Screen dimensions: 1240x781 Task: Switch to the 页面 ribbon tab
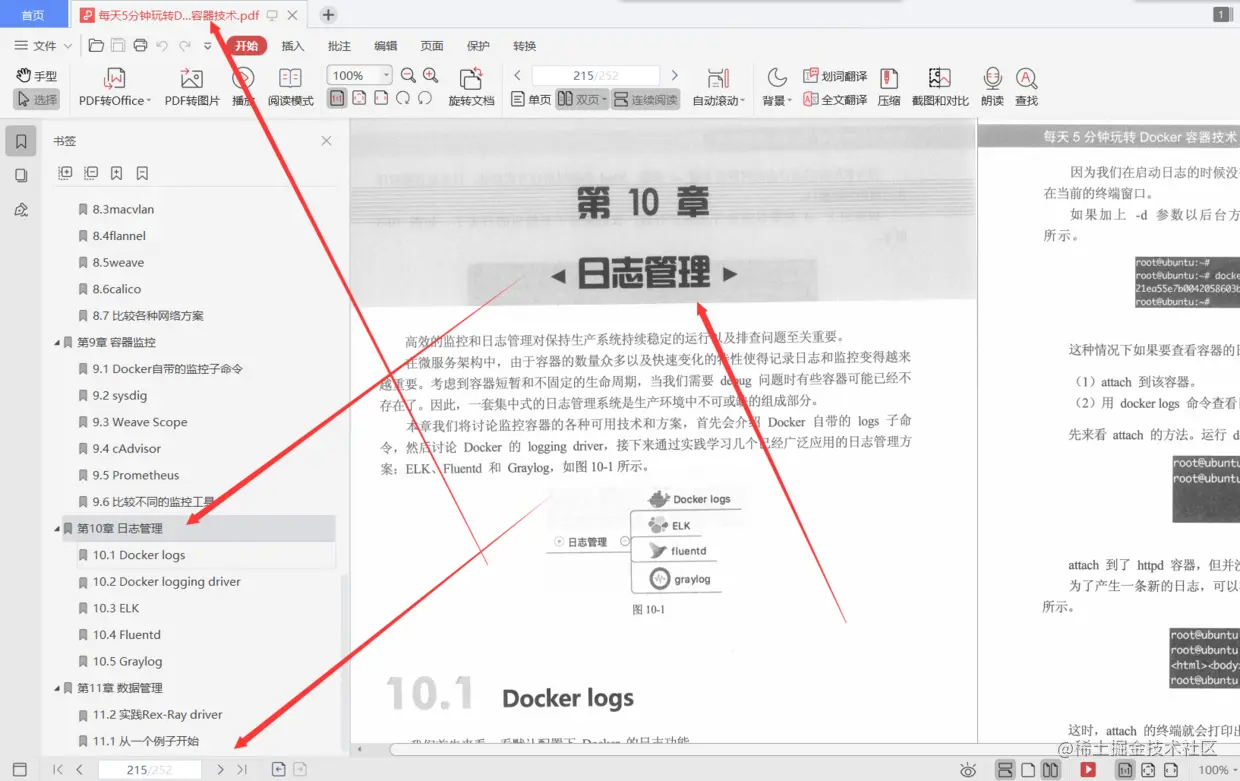432,46
